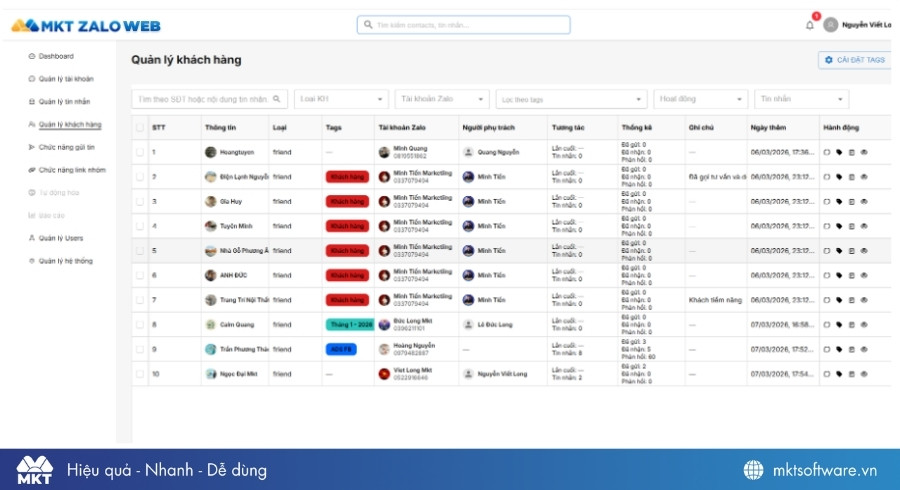Viewport: 900px width, 490px height.
Task: Click the MKT Zalo Web logo
Action: tap(85, 25)
